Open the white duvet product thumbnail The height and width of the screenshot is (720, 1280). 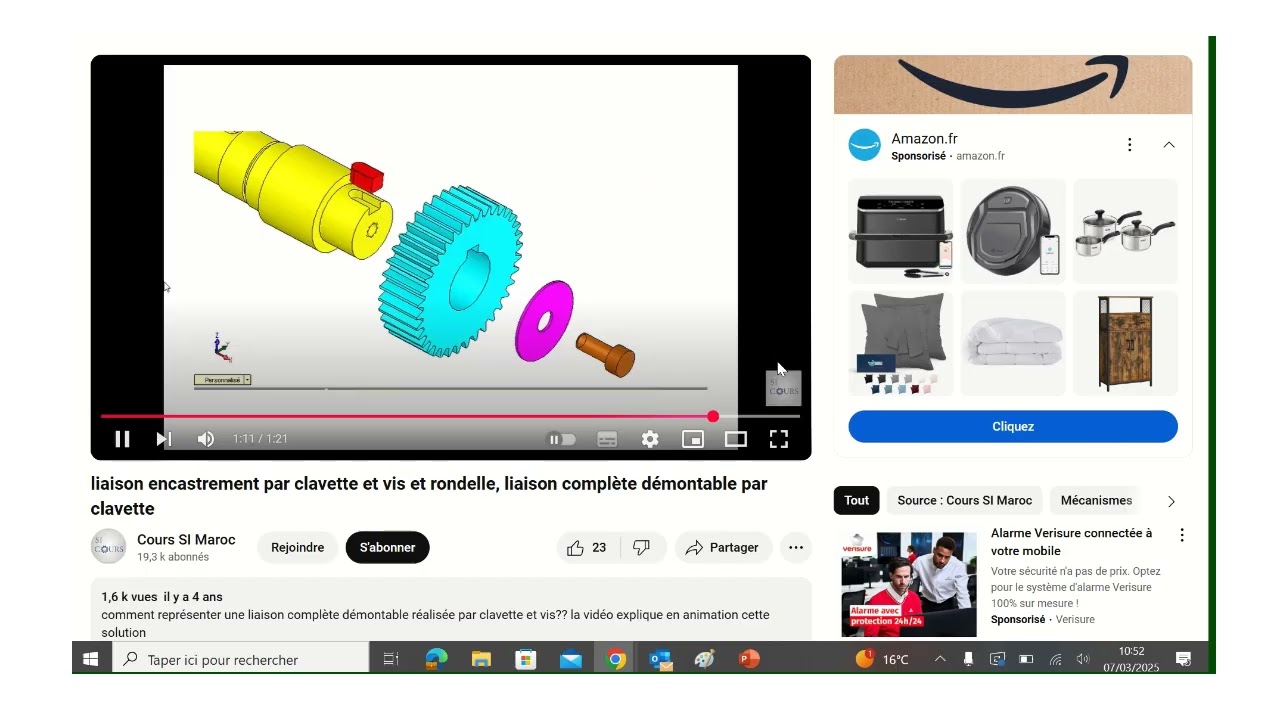(1013, 343)
